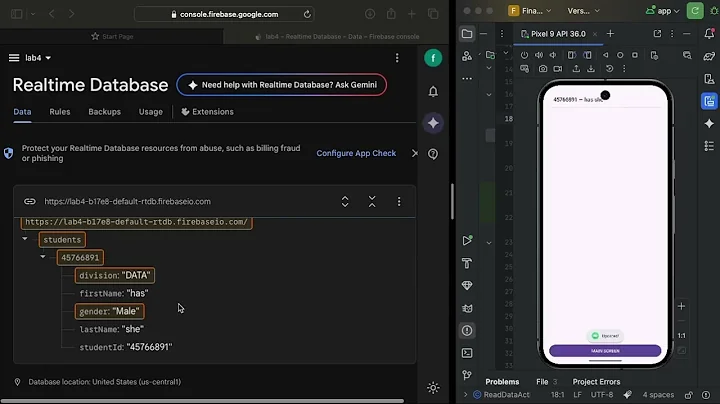This screenshot has height=404, width=720.
Task: Open Safari share button
Action: click(391, 14)
